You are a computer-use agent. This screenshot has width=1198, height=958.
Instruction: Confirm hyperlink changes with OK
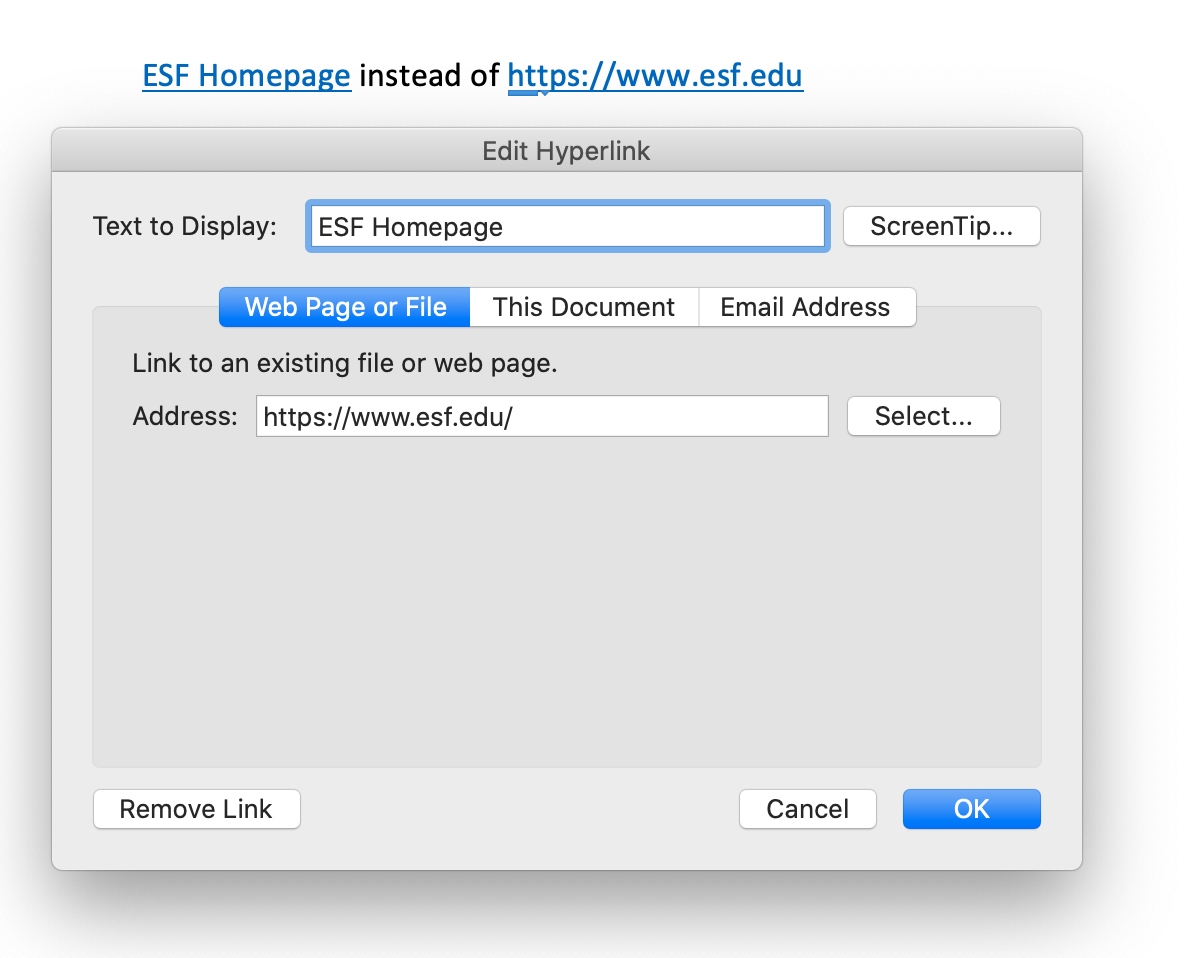(972, 809)
